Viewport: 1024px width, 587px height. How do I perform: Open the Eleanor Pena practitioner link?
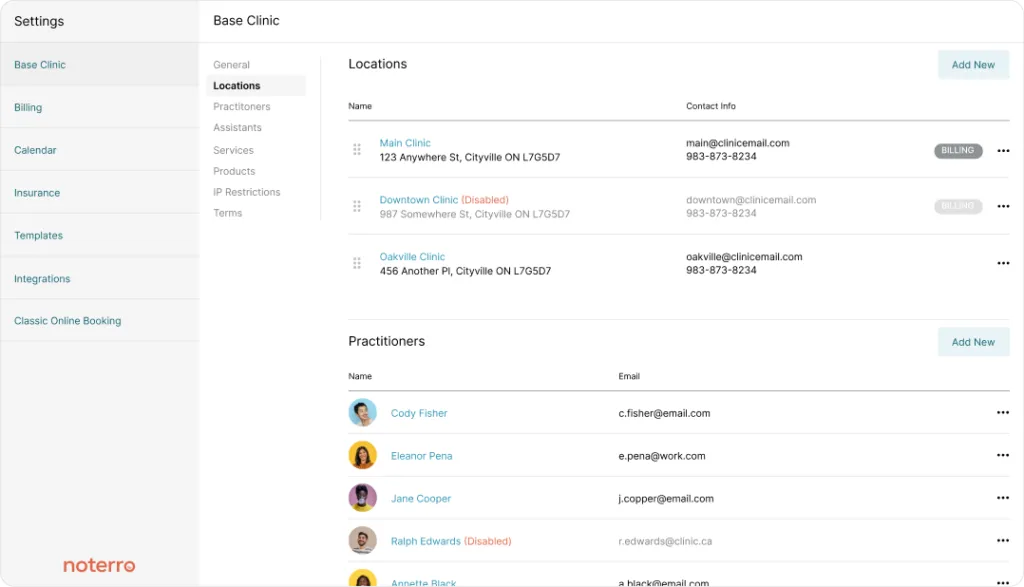coord(421,456)
